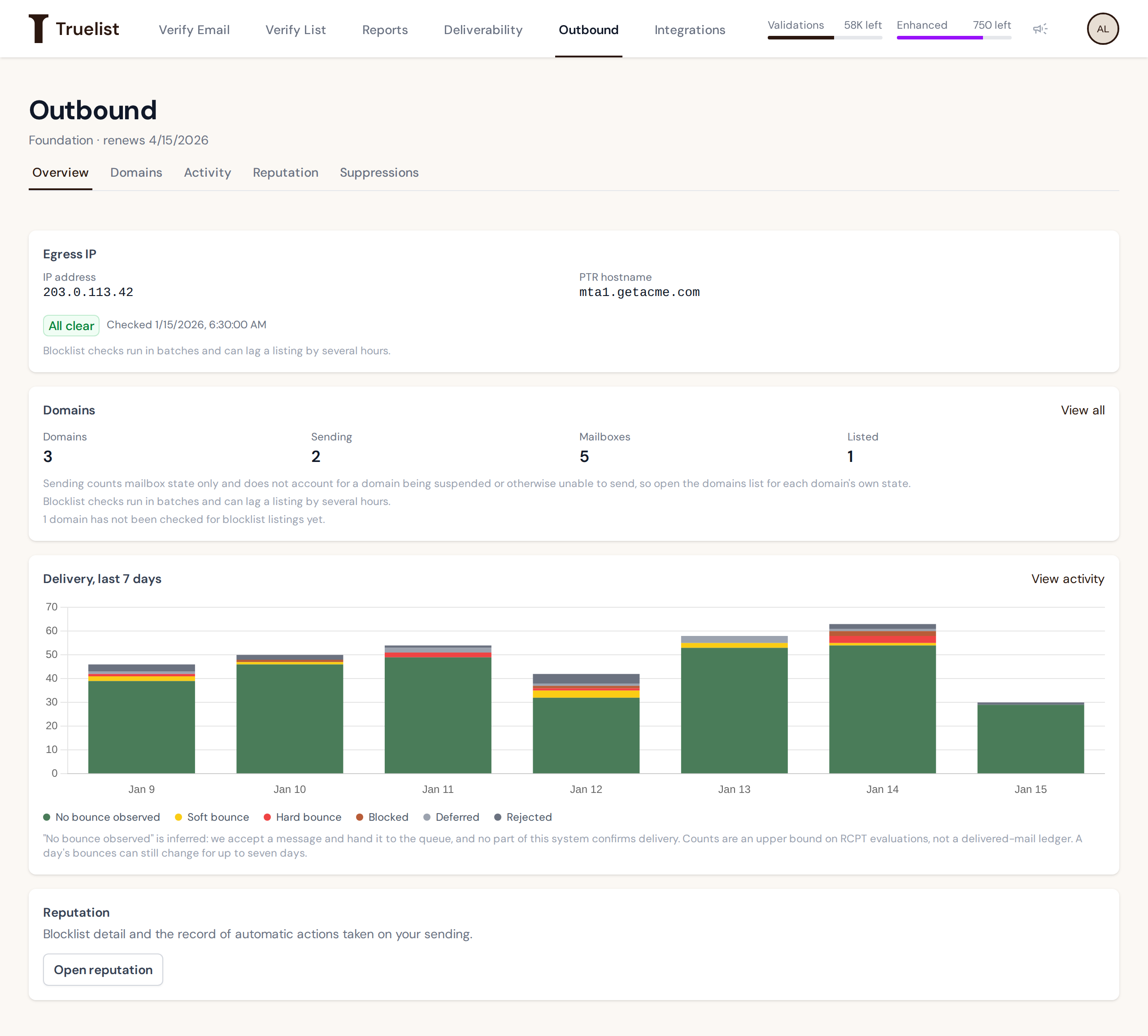The image size is (1148, 1036).
Task: Click the Sending count value 2
Action: pos(316,457)
